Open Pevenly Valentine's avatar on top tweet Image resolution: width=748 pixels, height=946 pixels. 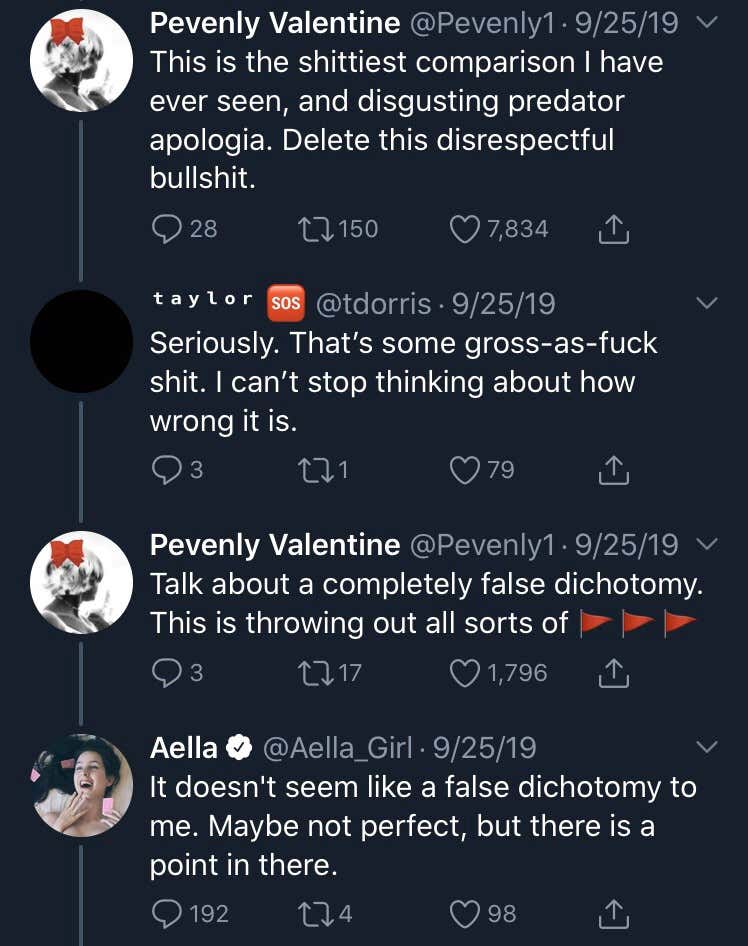(81, 60)
